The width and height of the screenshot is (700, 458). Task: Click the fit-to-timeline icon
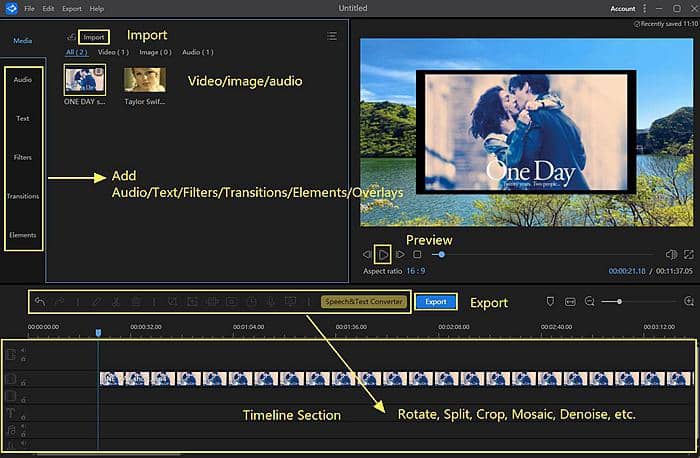(x=570, y=302)
